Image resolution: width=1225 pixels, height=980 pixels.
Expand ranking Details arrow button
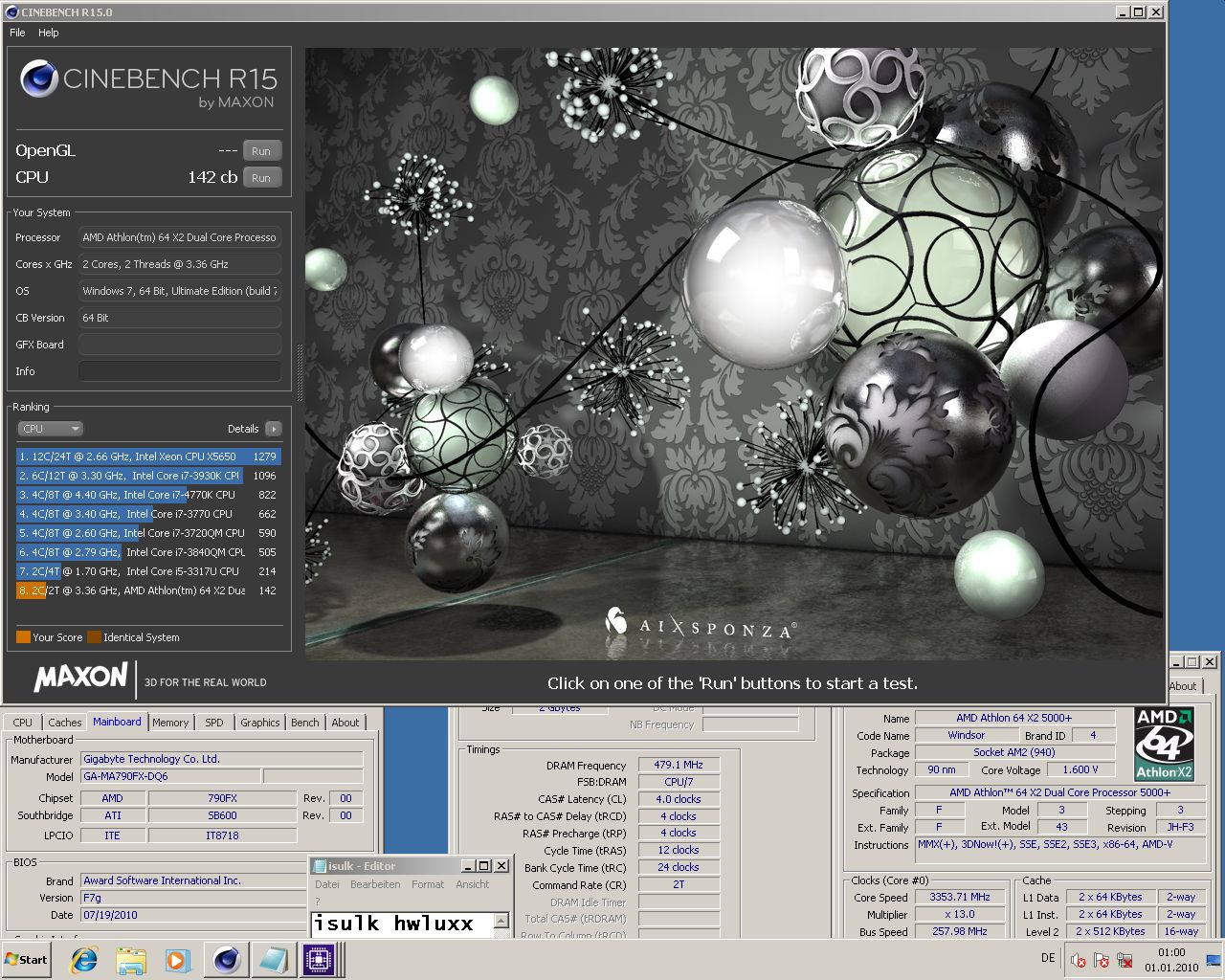coord(274,429)
